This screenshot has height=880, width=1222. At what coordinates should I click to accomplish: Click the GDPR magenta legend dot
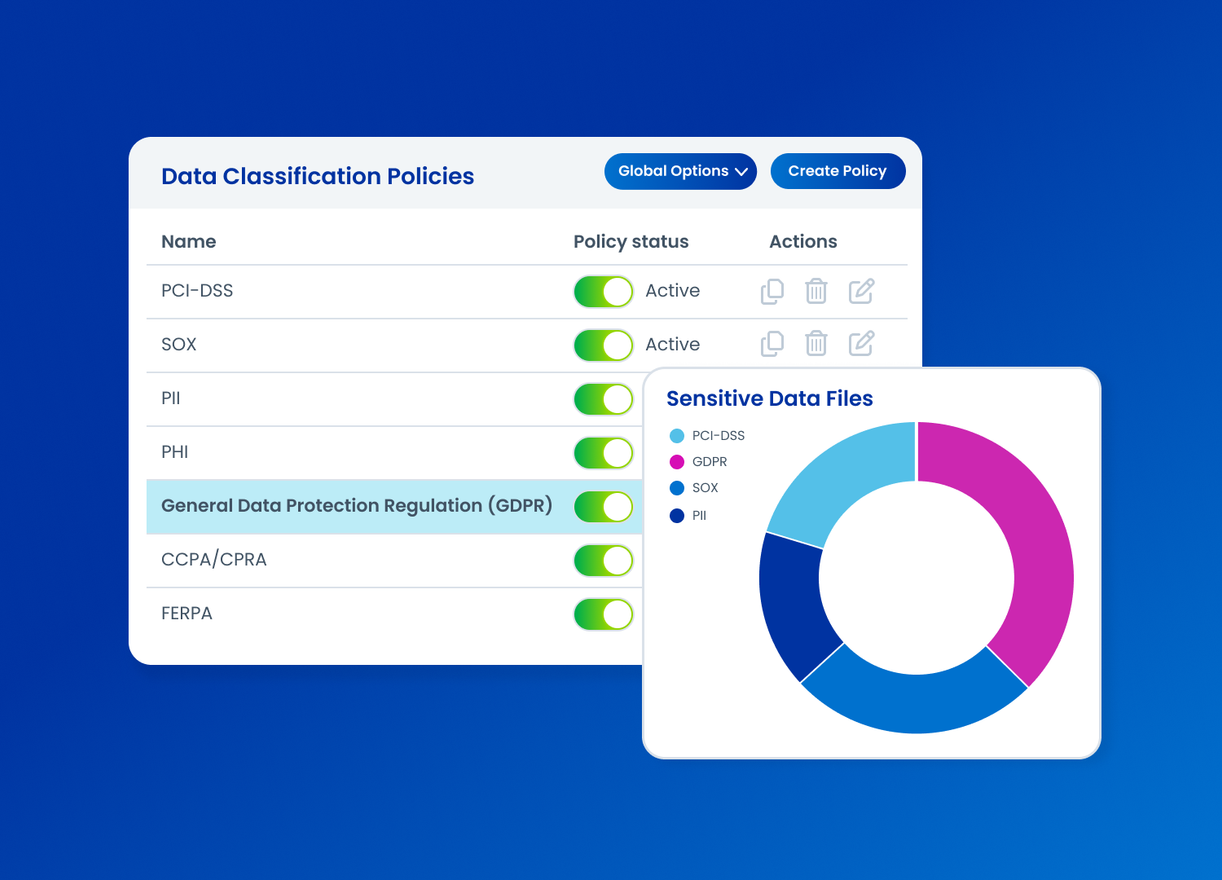[x=677, y=462]
